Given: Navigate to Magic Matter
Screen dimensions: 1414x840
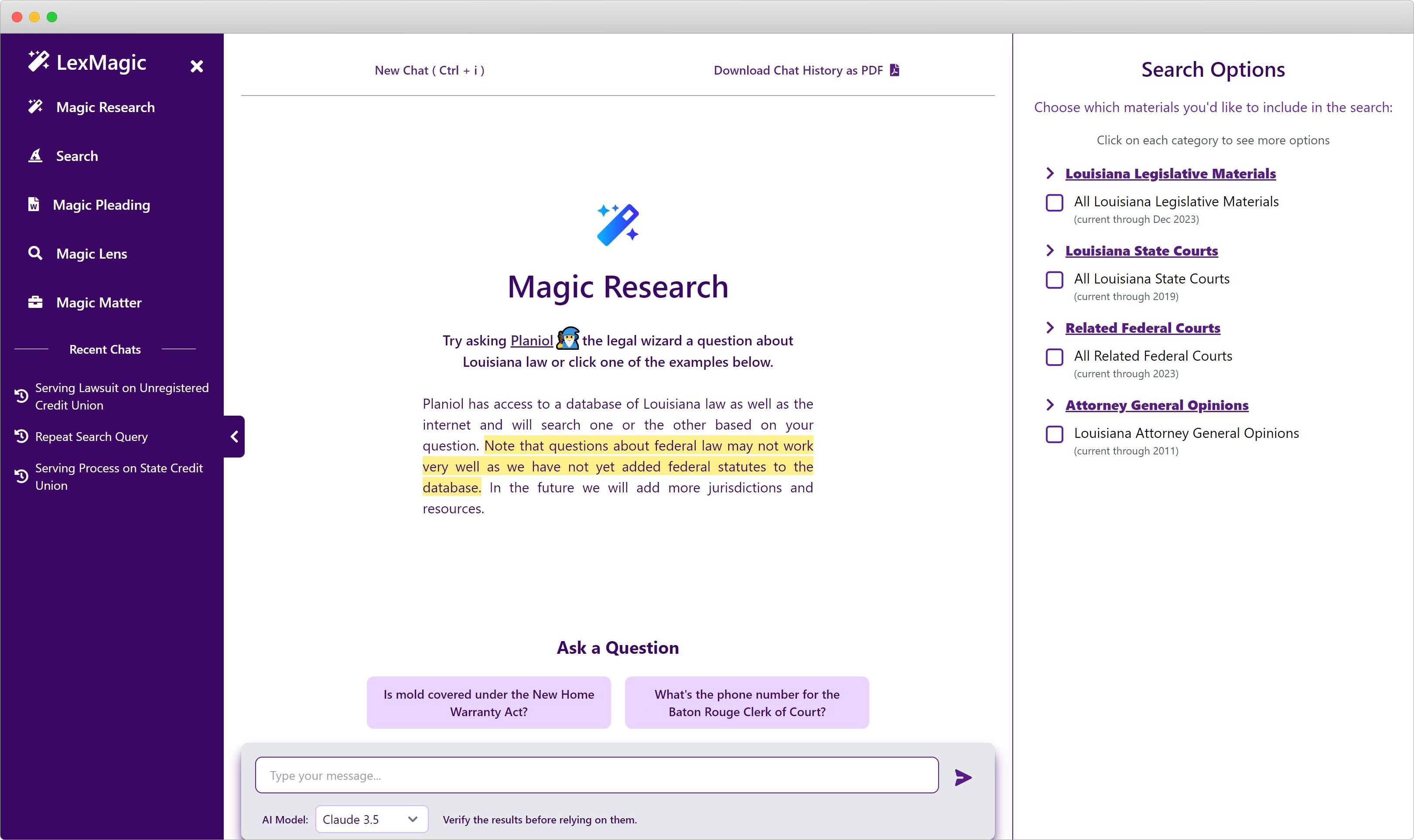Looking at the screenshot, I should 99,302.
